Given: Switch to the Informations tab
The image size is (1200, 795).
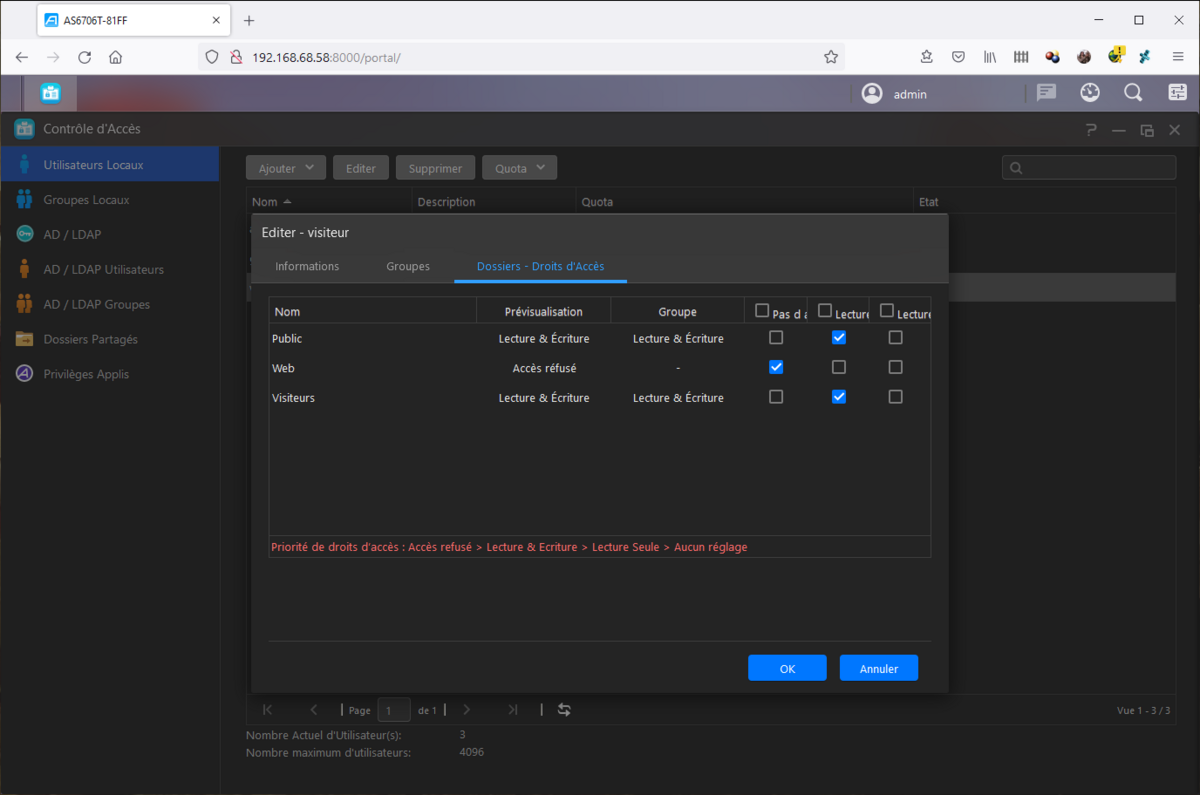Looking at the screenshot, I should coord(307,266).
